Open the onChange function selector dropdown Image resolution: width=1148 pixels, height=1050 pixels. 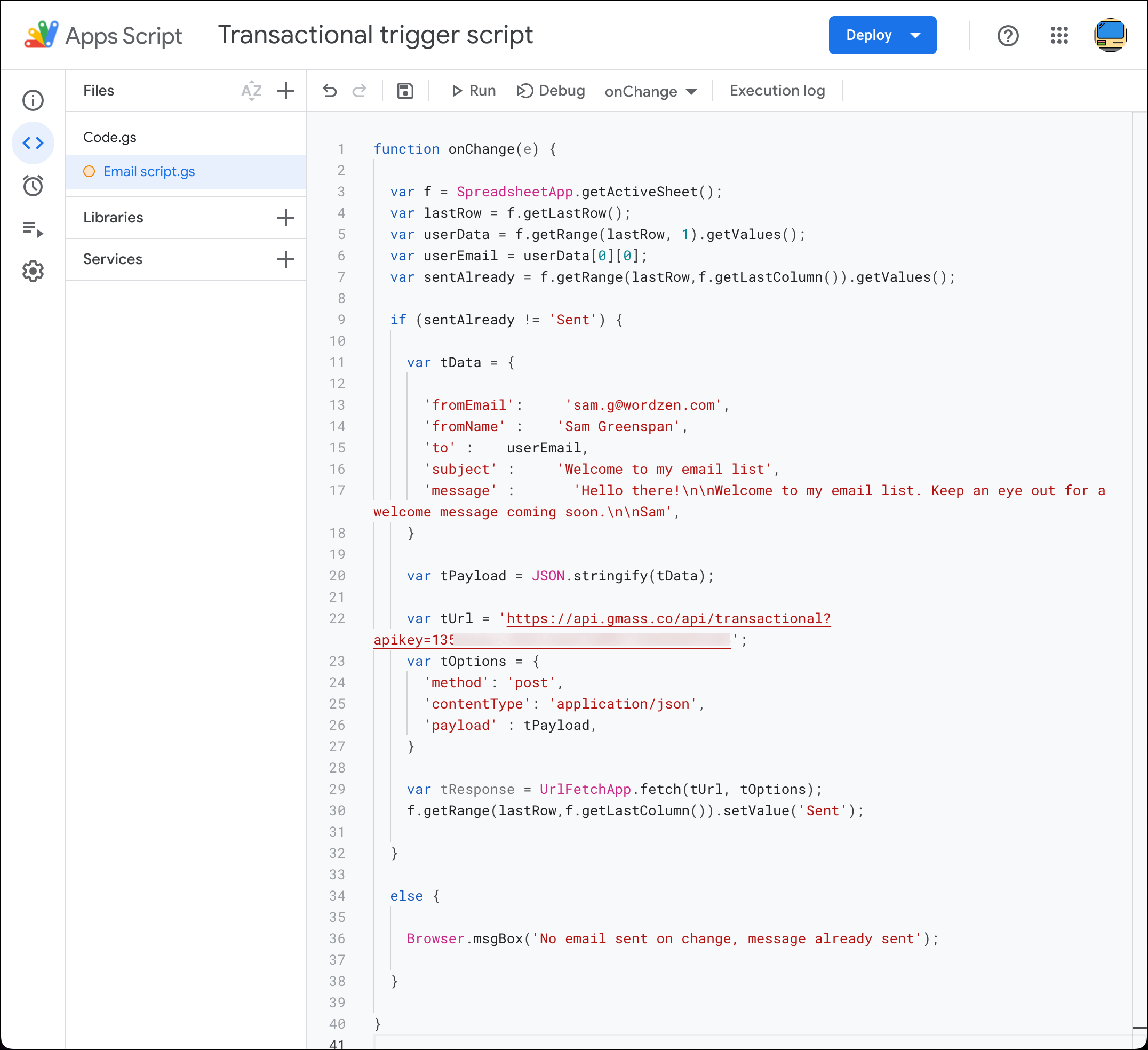coord(650,91)
